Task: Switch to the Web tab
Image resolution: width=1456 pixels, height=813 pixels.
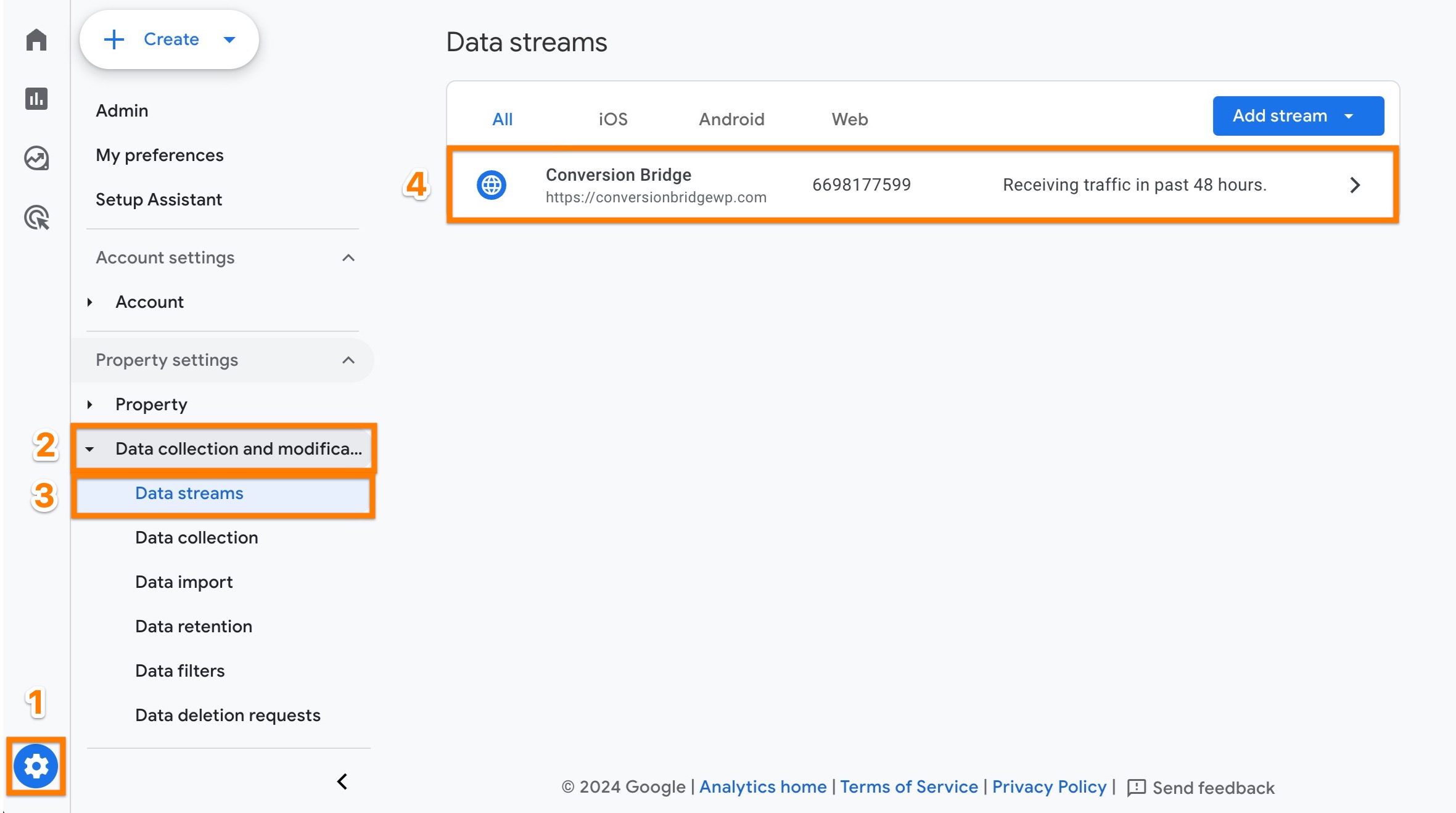Action: (849, 119)
